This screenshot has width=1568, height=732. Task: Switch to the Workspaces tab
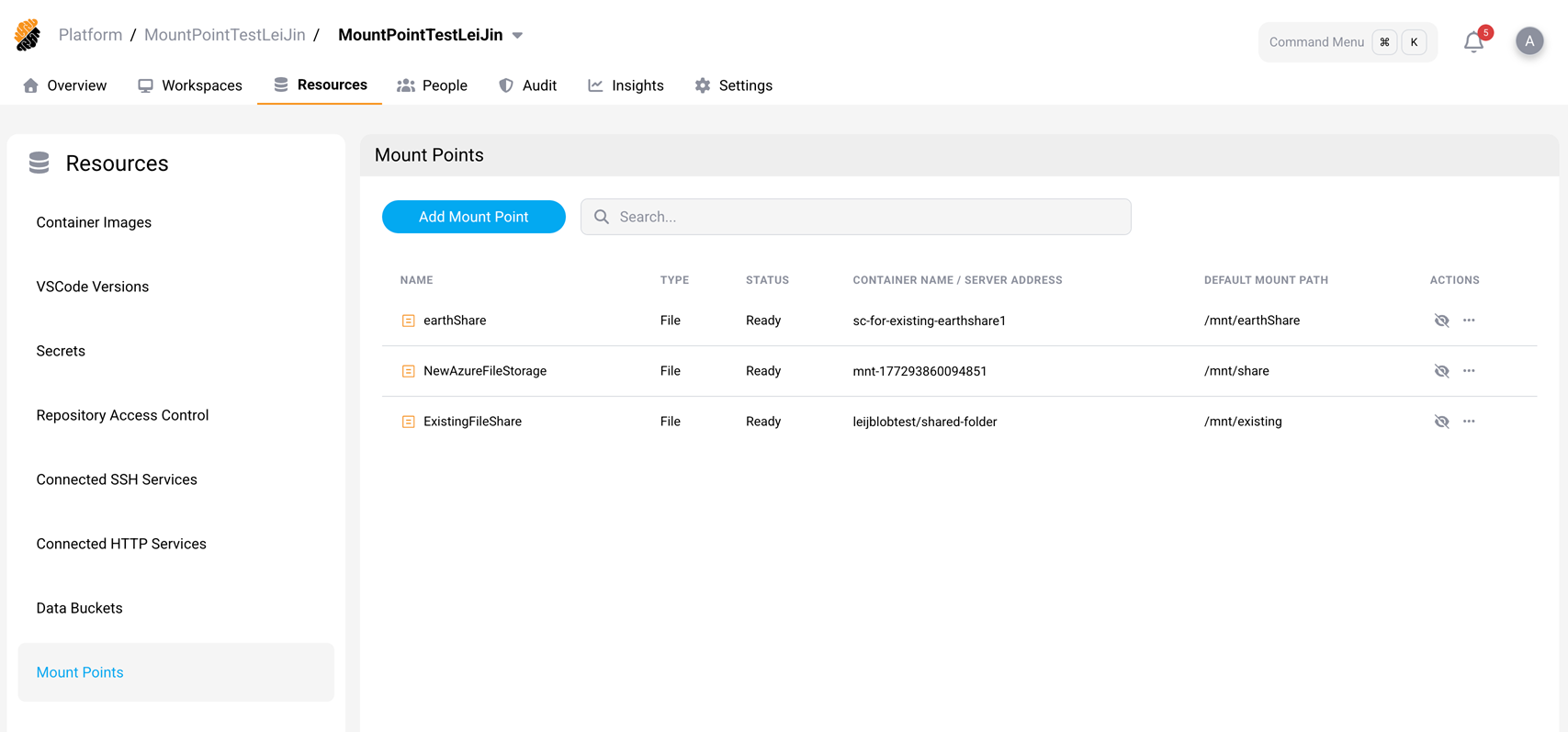tap(190, 85)
